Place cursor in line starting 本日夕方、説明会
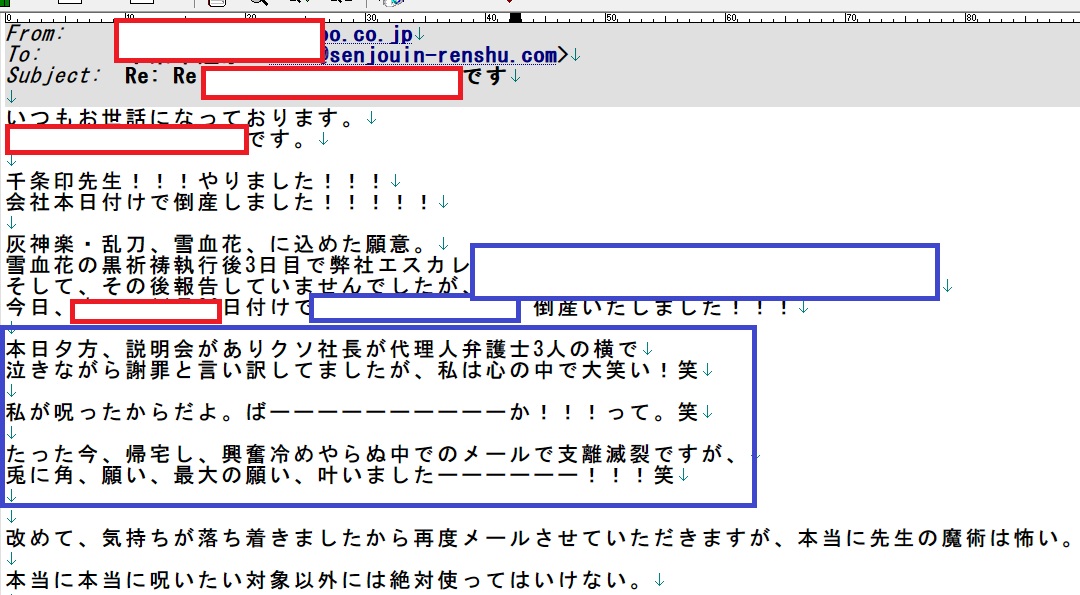This screenshot has height=595, width=1080. tap(320, 350)
